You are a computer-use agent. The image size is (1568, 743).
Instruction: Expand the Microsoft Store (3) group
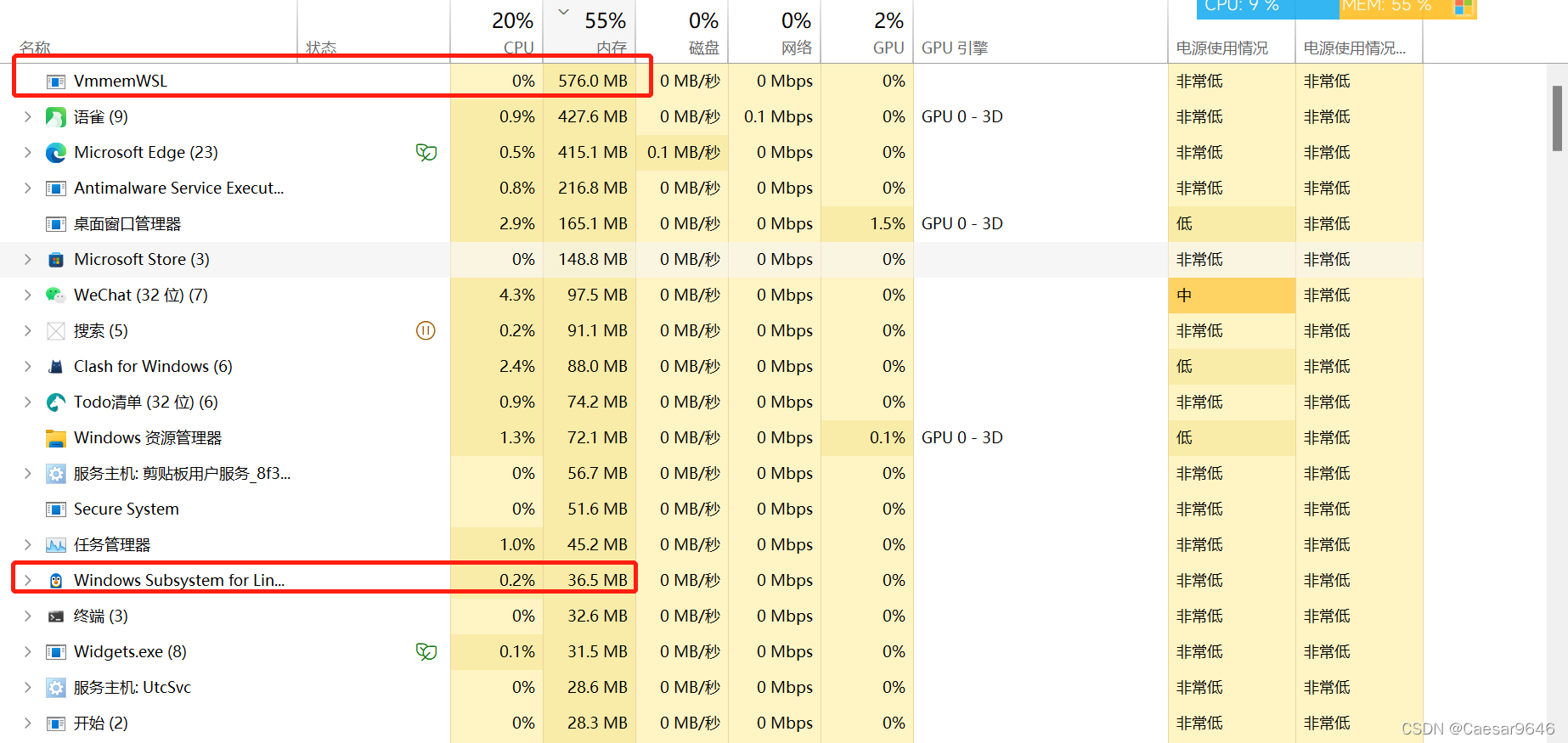coord(27,259)
